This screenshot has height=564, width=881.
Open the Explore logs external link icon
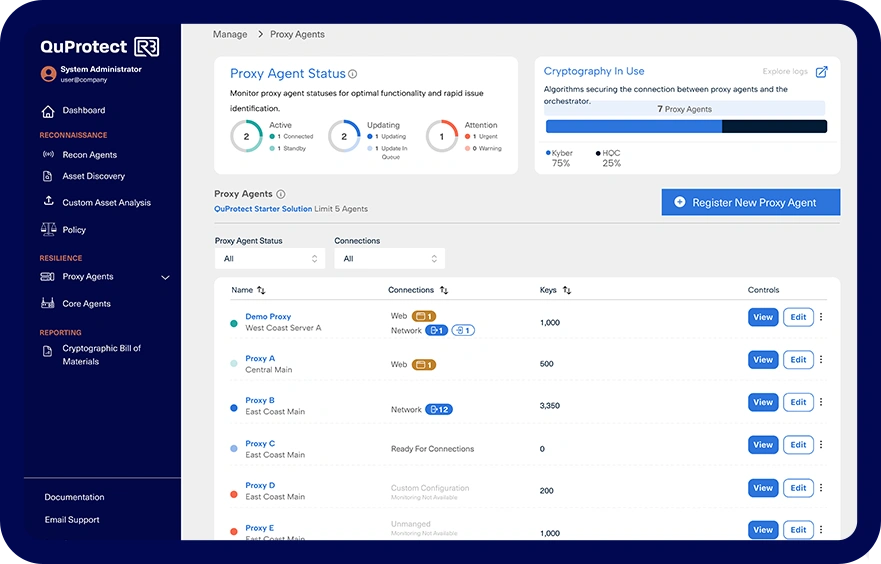click(821, 71)
